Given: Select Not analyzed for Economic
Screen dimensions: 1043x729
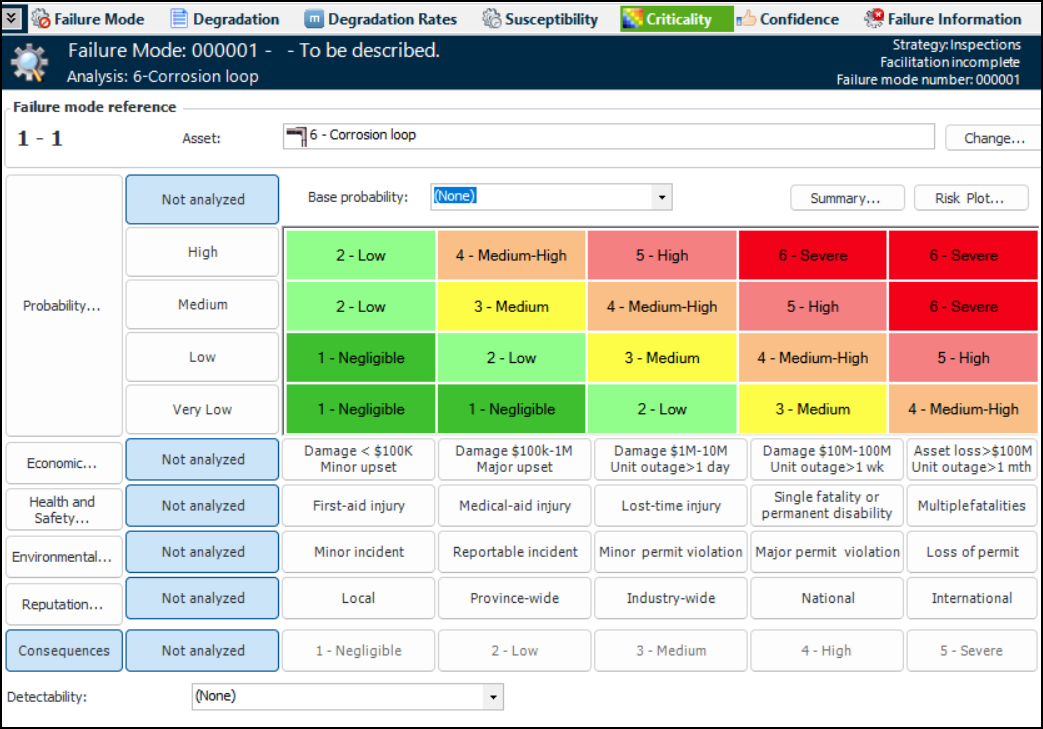Looking at the screenshot, I should click(202, 460).
